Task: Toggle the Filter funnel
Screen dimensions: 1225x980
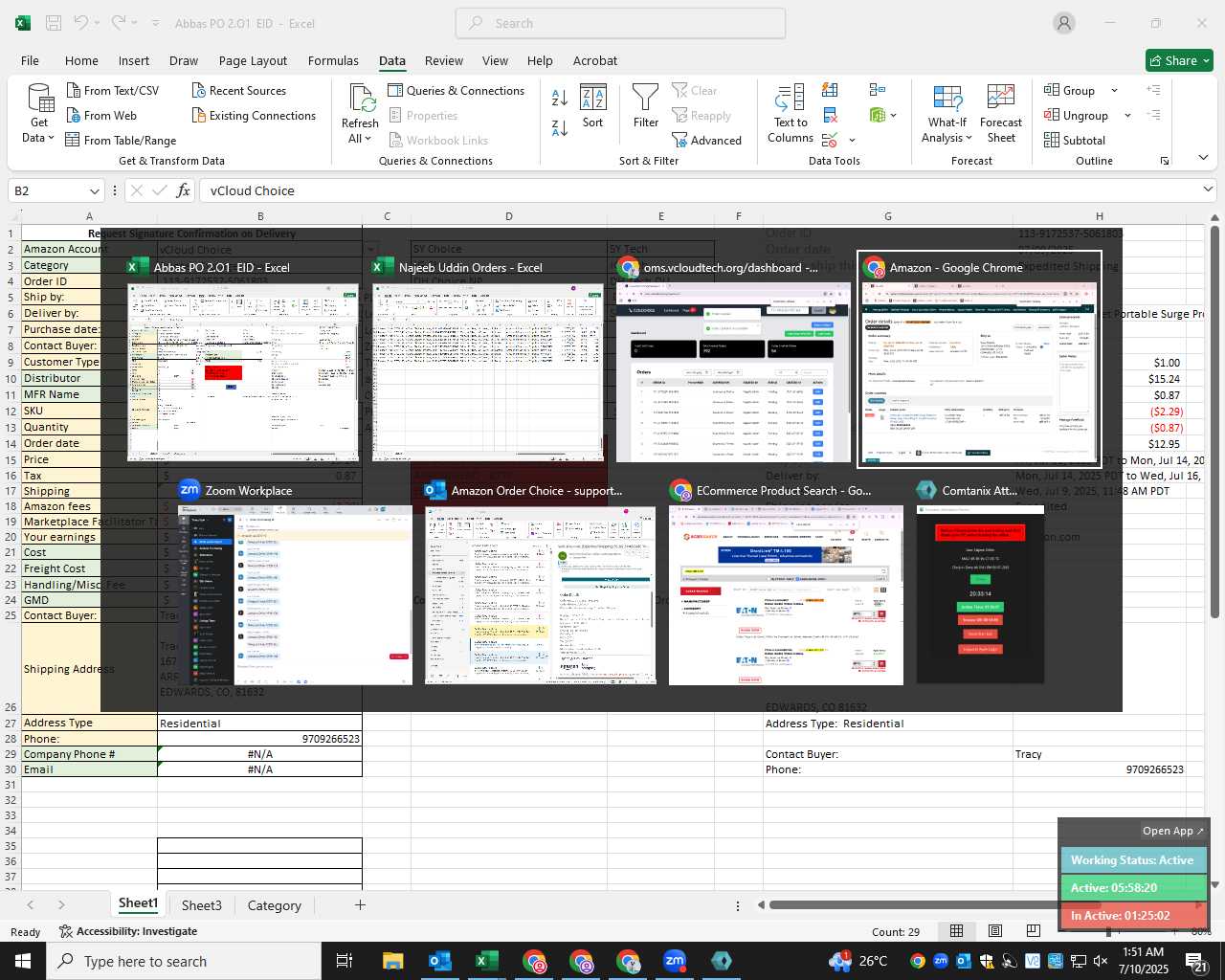Action: (646, 106)
